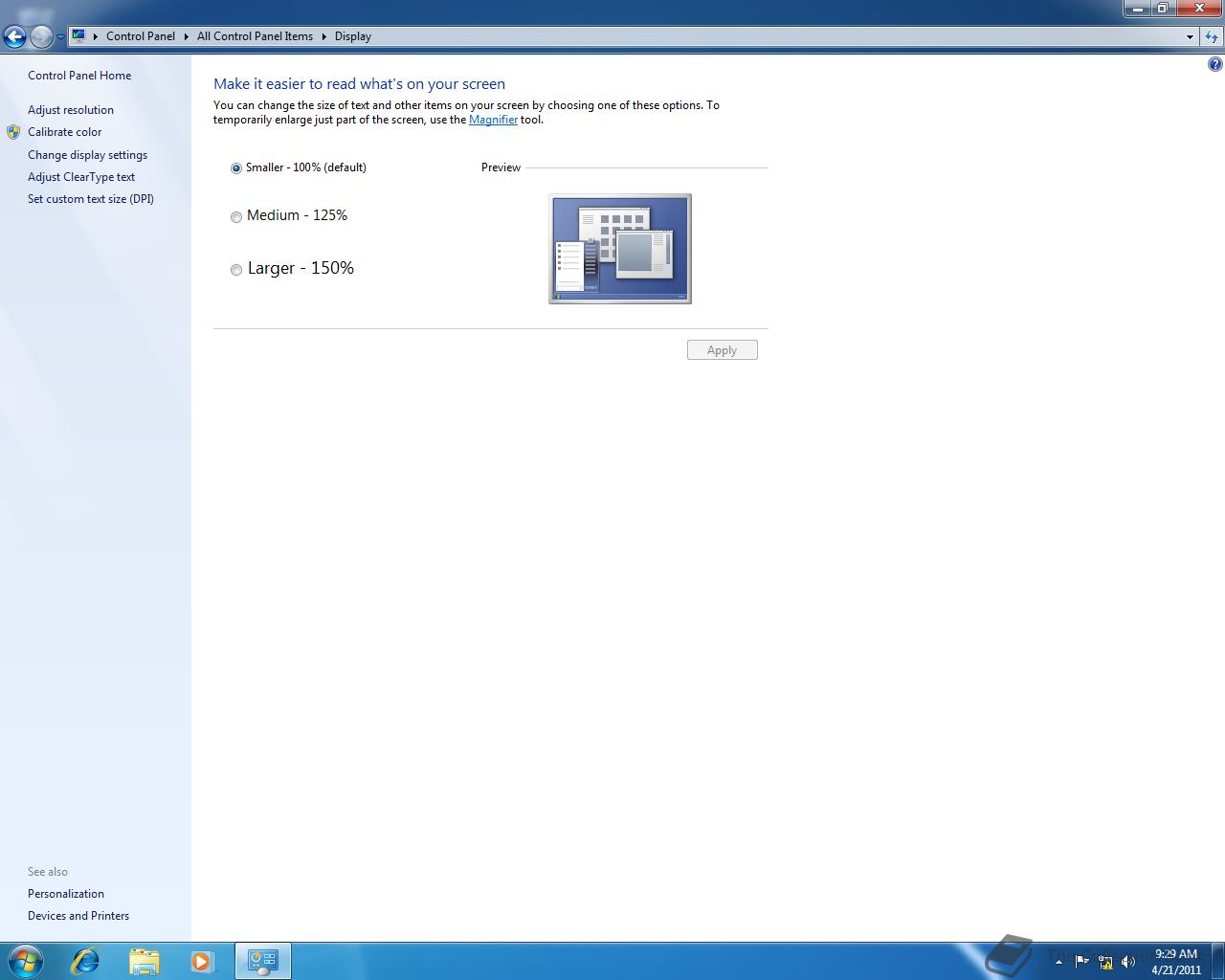Click the See also heading
Image resolution: width=1225 pixels, height=980 pixels.
48,872
